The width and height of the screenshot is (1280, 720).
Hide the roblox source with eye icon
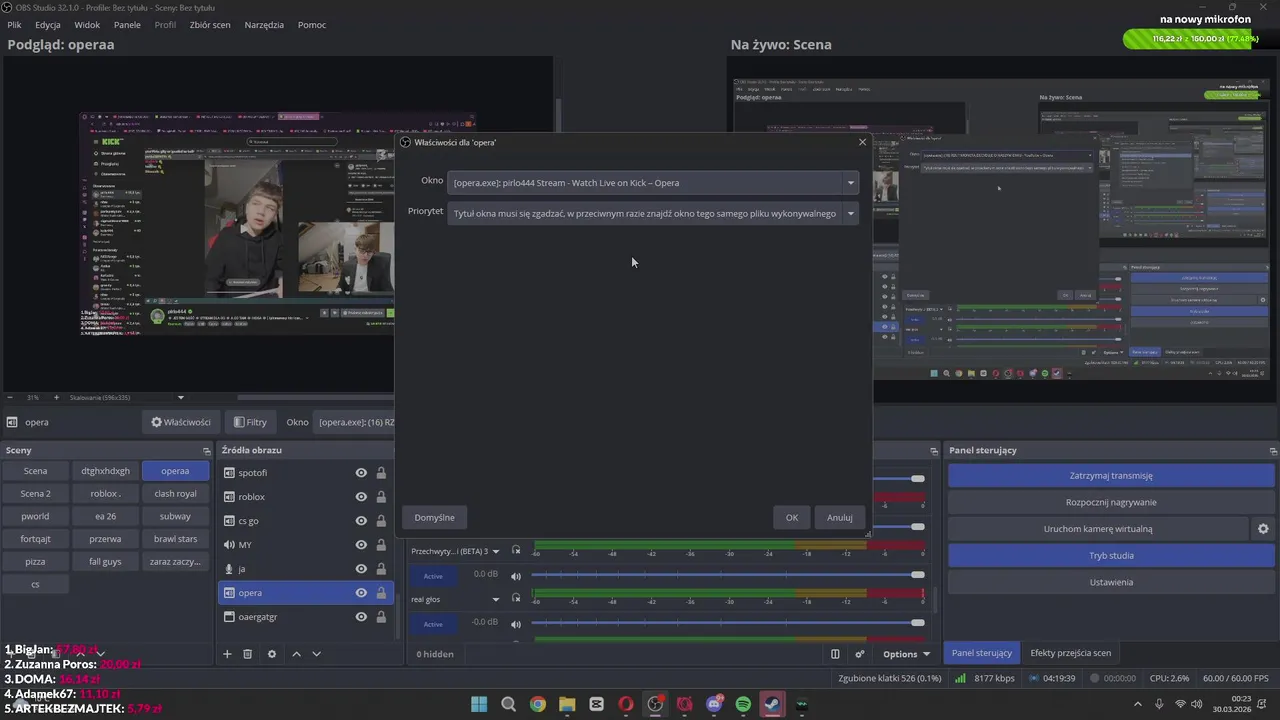pos(361,497)
